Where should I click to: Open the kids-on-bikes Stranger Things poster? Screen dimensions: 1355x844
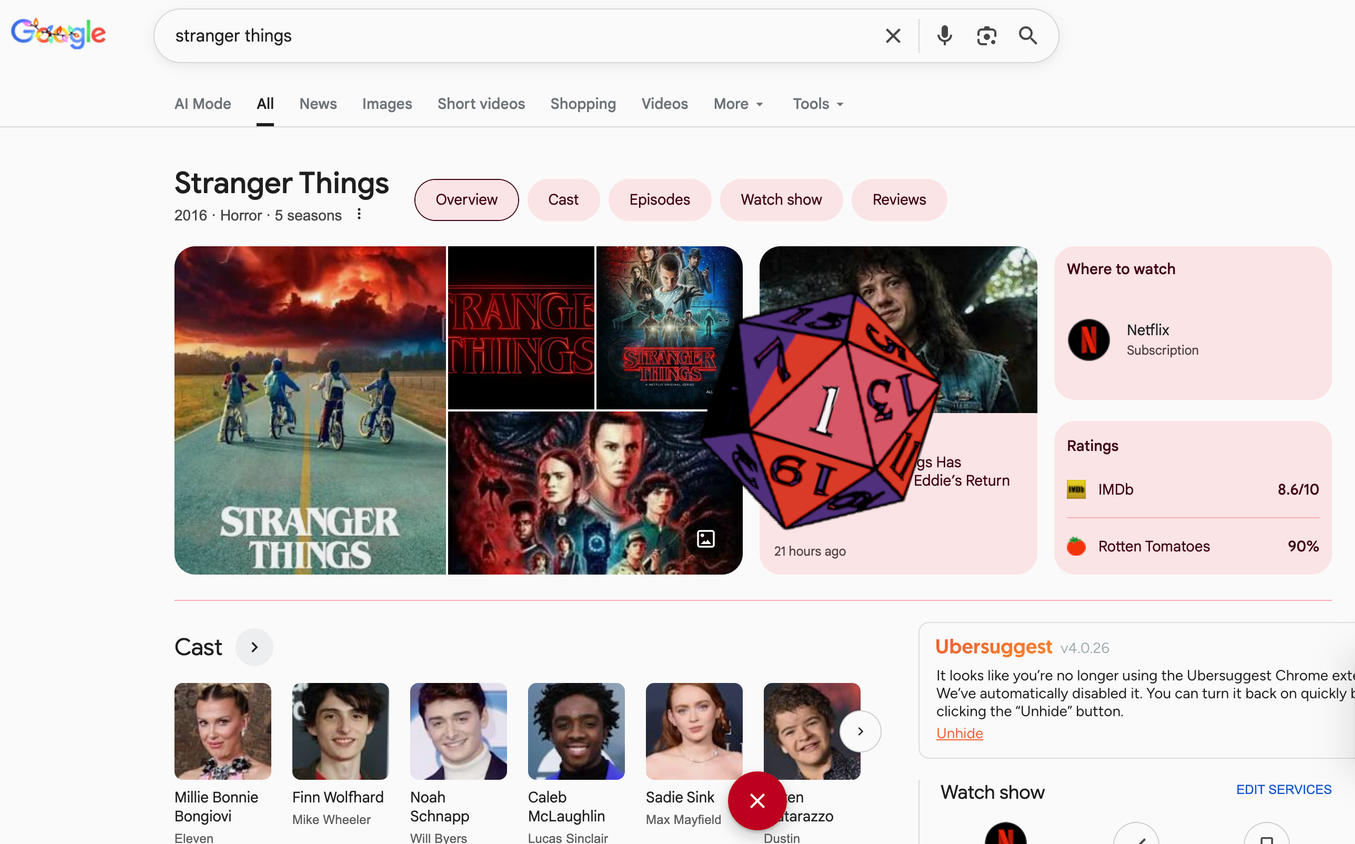310,410
